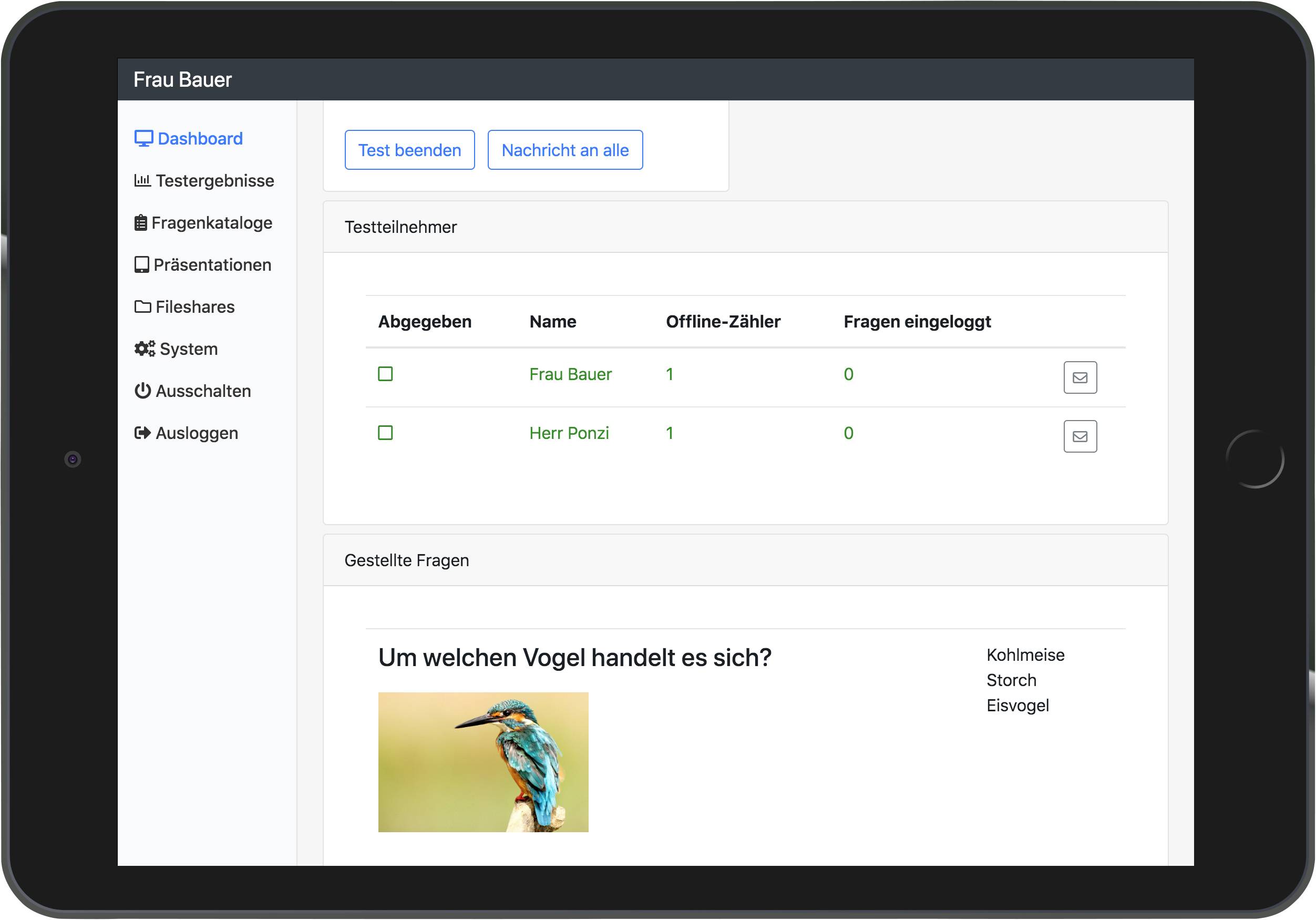1316x920 pixels.
Task: Toggle Abgegeben checkbox for Herr Ponzi
Action: (x=385, y=433)
